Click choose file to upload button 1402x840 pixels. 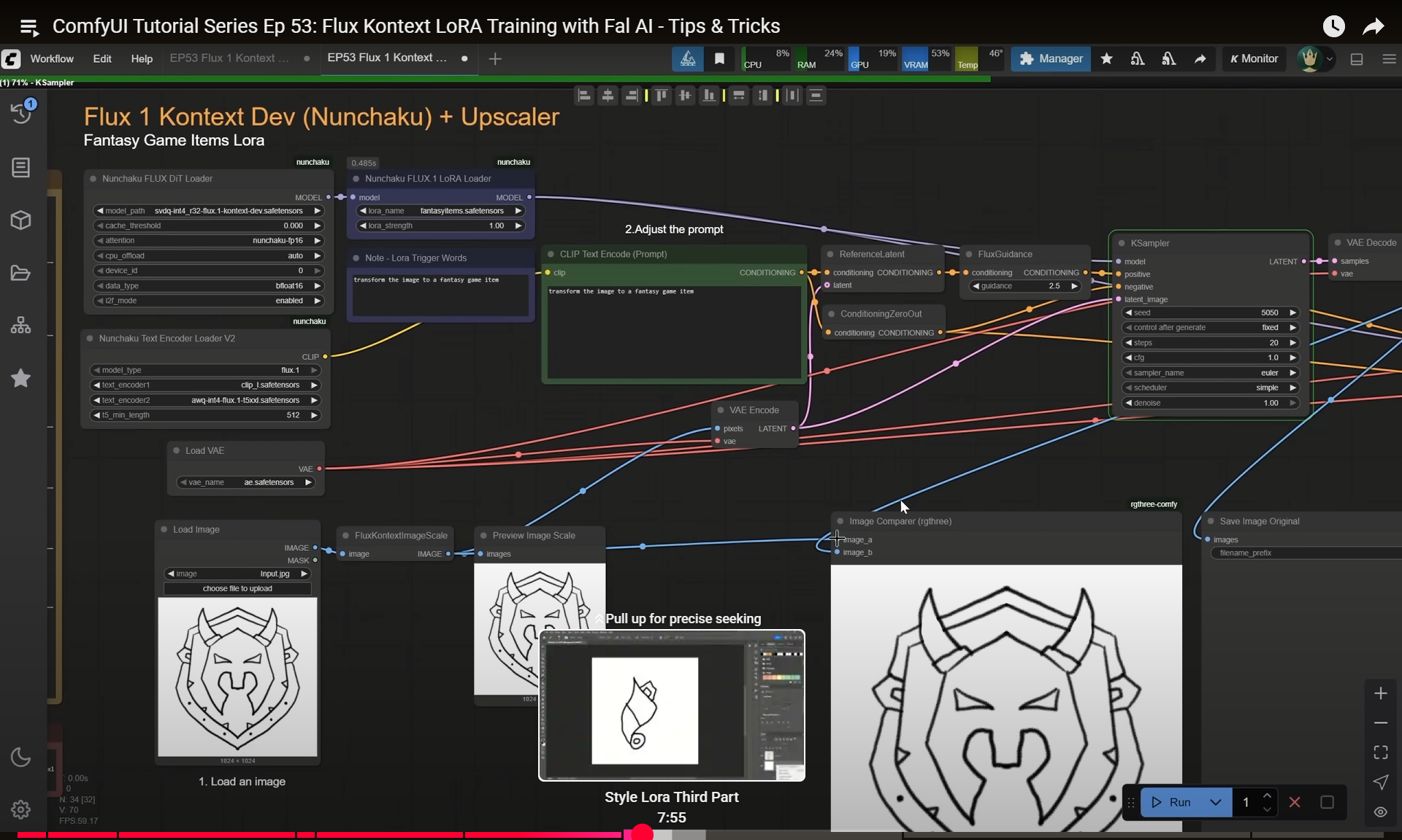(x=237, y=588)
